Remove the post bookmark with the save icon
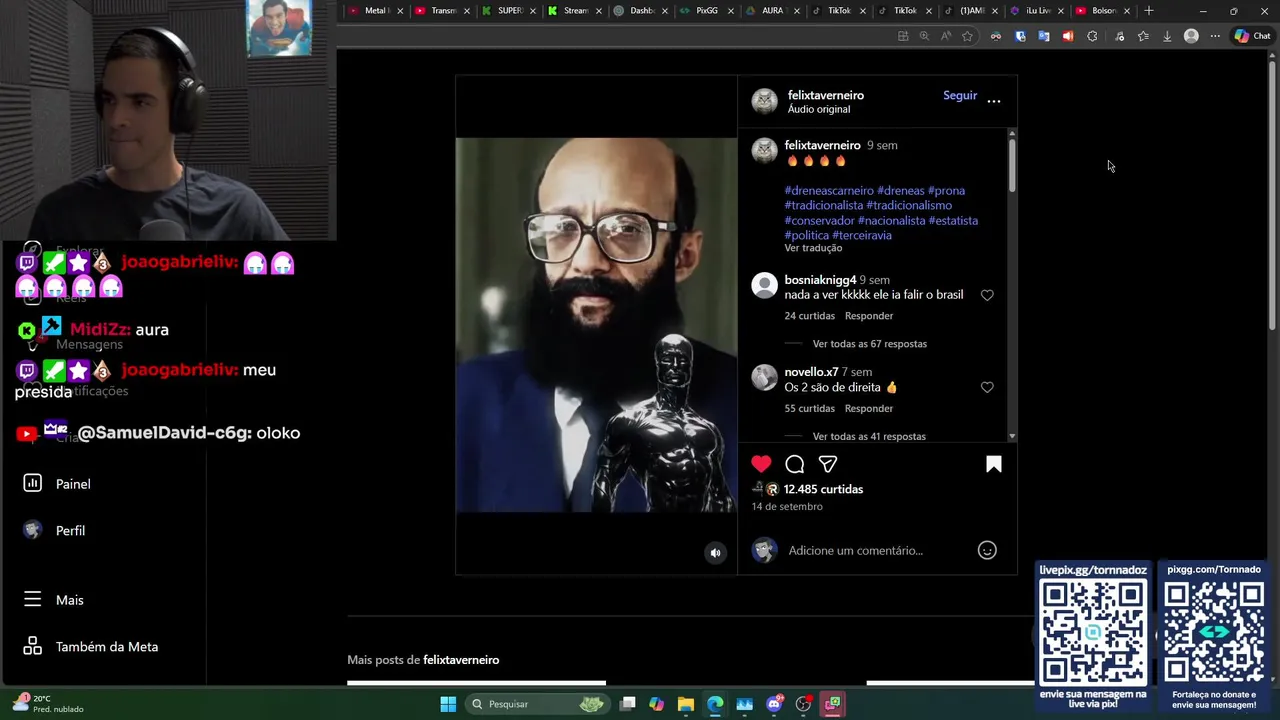The width and height of the screenshot is (1280, 720). pyautogui.click(x=994, y=464)
